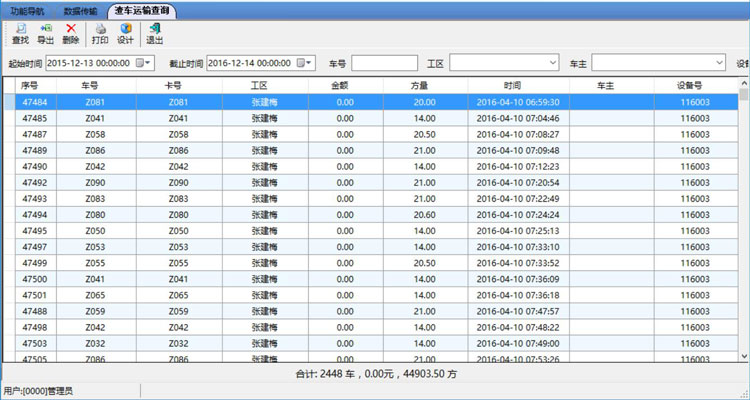This screenshot has height=400, width=750.
Task: Click the 退出 (exit) toolbar icon
Action: [155, 34]
